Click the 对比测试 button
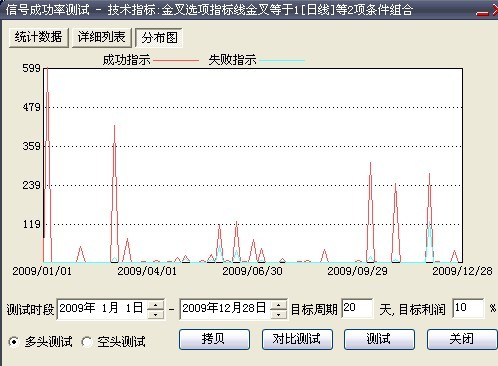The height and width of the screenshot is (366, 498). 297,339
